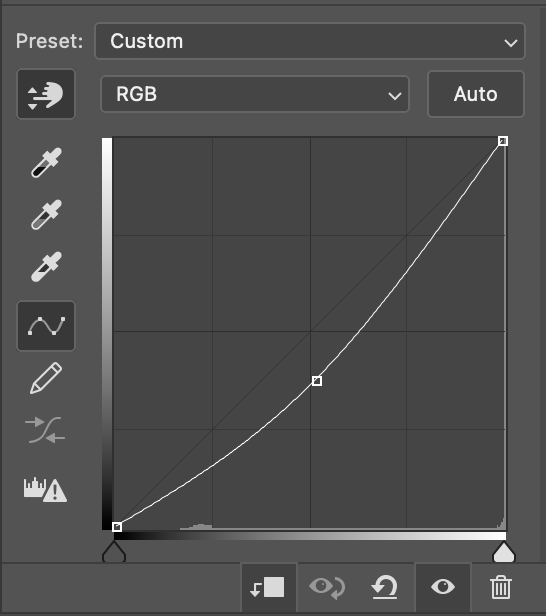This screenshot has width=546, height=616.
Task: Pick the black point eyedropper
Action: [46, 163]
